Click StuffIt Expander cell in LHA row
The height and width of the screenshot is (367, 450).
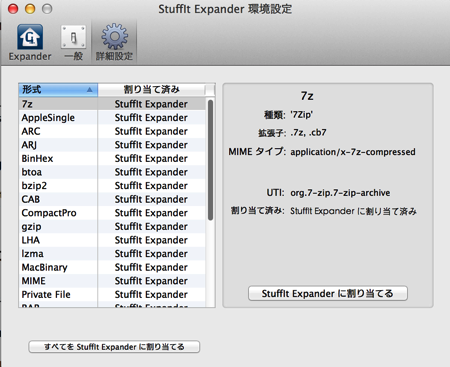tap(151, 240)
